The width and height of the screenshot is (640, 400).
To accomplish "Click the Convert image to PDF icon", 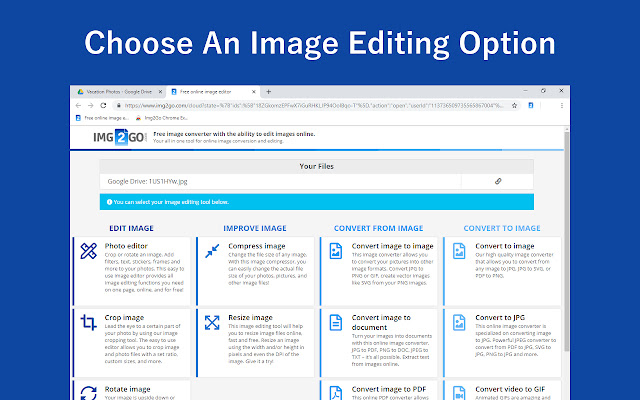I will pos(336,393).
